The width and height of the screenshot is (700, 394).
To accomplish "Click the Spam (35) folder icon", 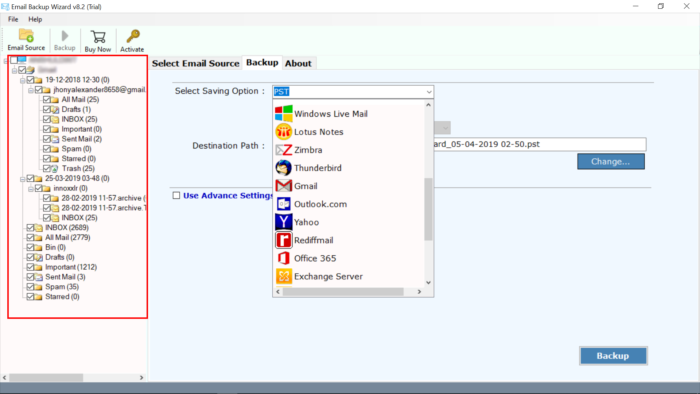I will pyautogui.click(x=38, y=287).
